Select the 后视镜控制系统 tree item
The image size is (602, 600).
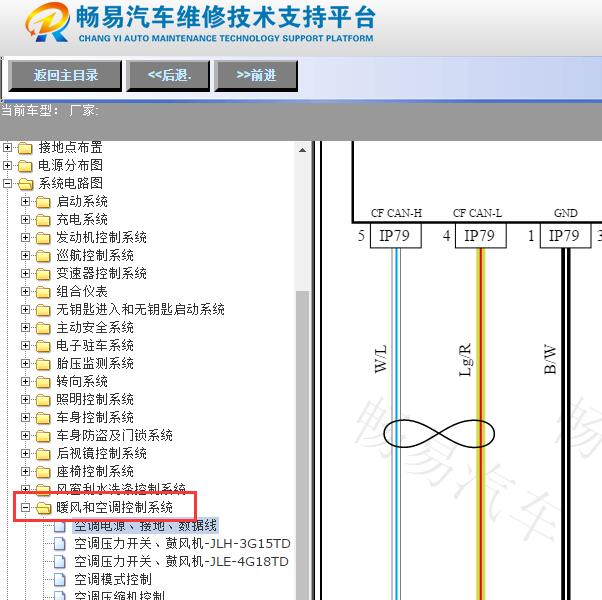pyautogui.click(x=101, y=453)
